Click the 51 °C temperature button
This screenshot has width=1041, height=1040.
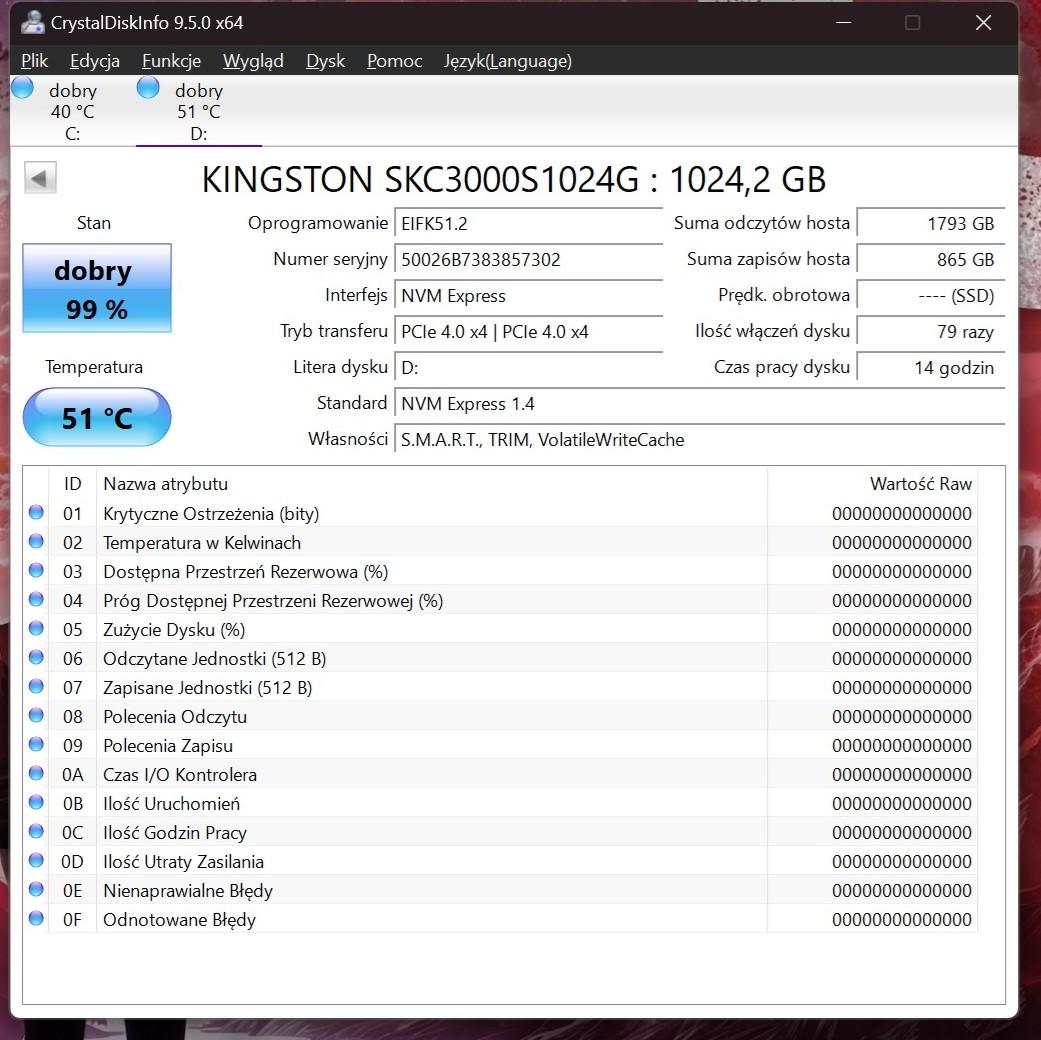coord(97,417)
